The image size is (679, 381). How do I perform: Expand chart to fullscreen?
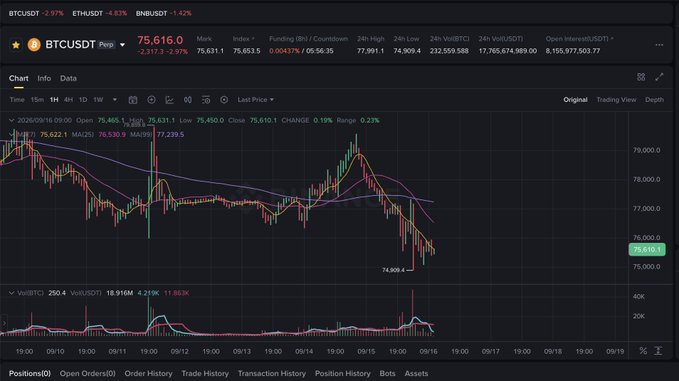pyautogui.click(x=659, y=77)
